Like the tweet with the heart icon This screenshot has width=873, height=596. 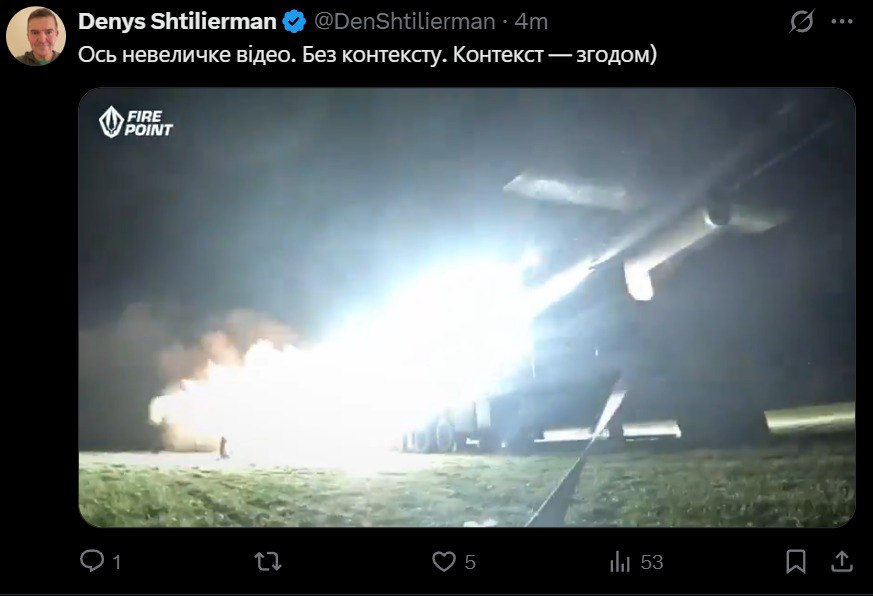[444, 561]
